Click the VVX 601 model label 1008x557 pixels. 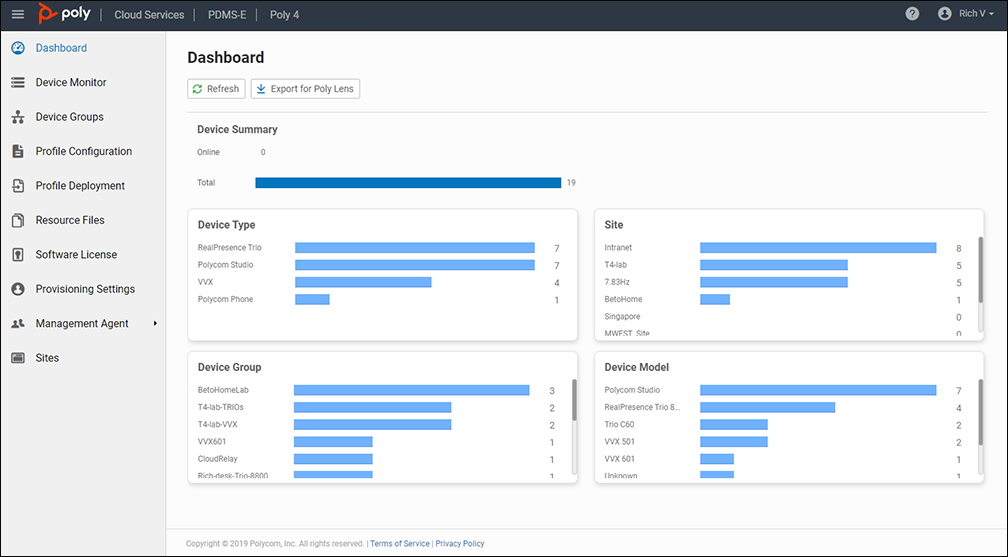pyautogui.click(x=620, y=459)
